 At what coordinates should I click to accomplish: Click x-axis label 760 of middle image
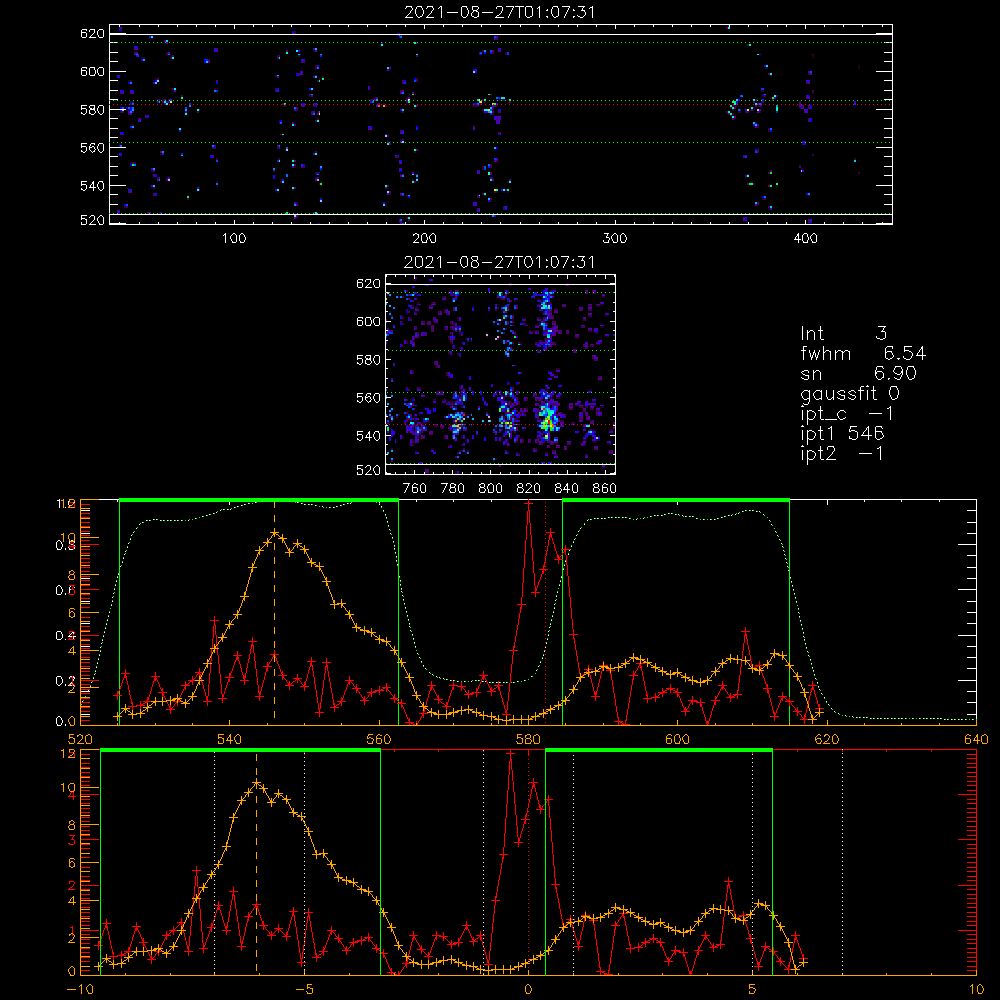click(x=415, y=489)
